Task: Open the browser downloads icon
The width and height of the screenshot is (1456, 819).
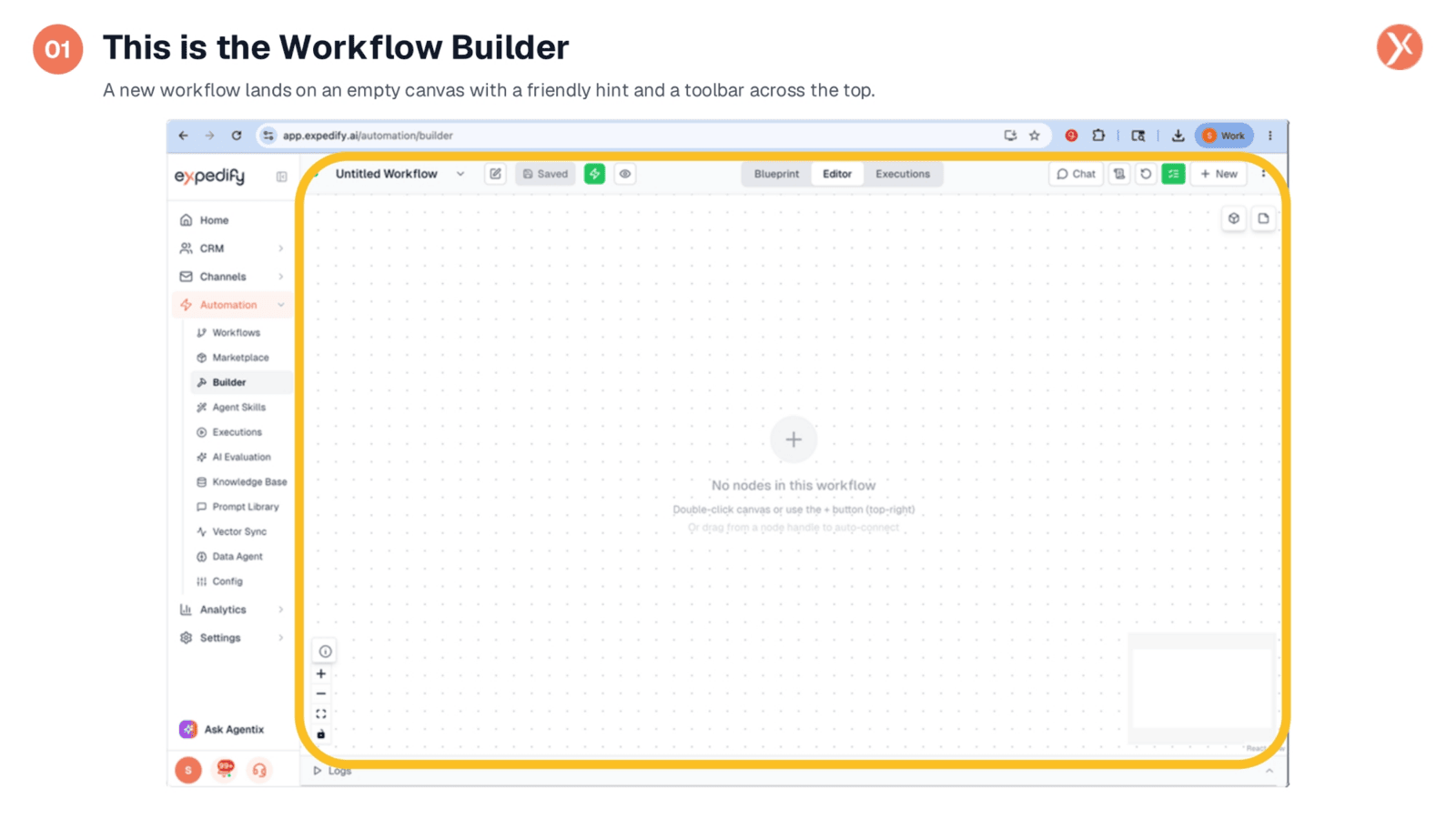Action: click(x=1178, y=136)
